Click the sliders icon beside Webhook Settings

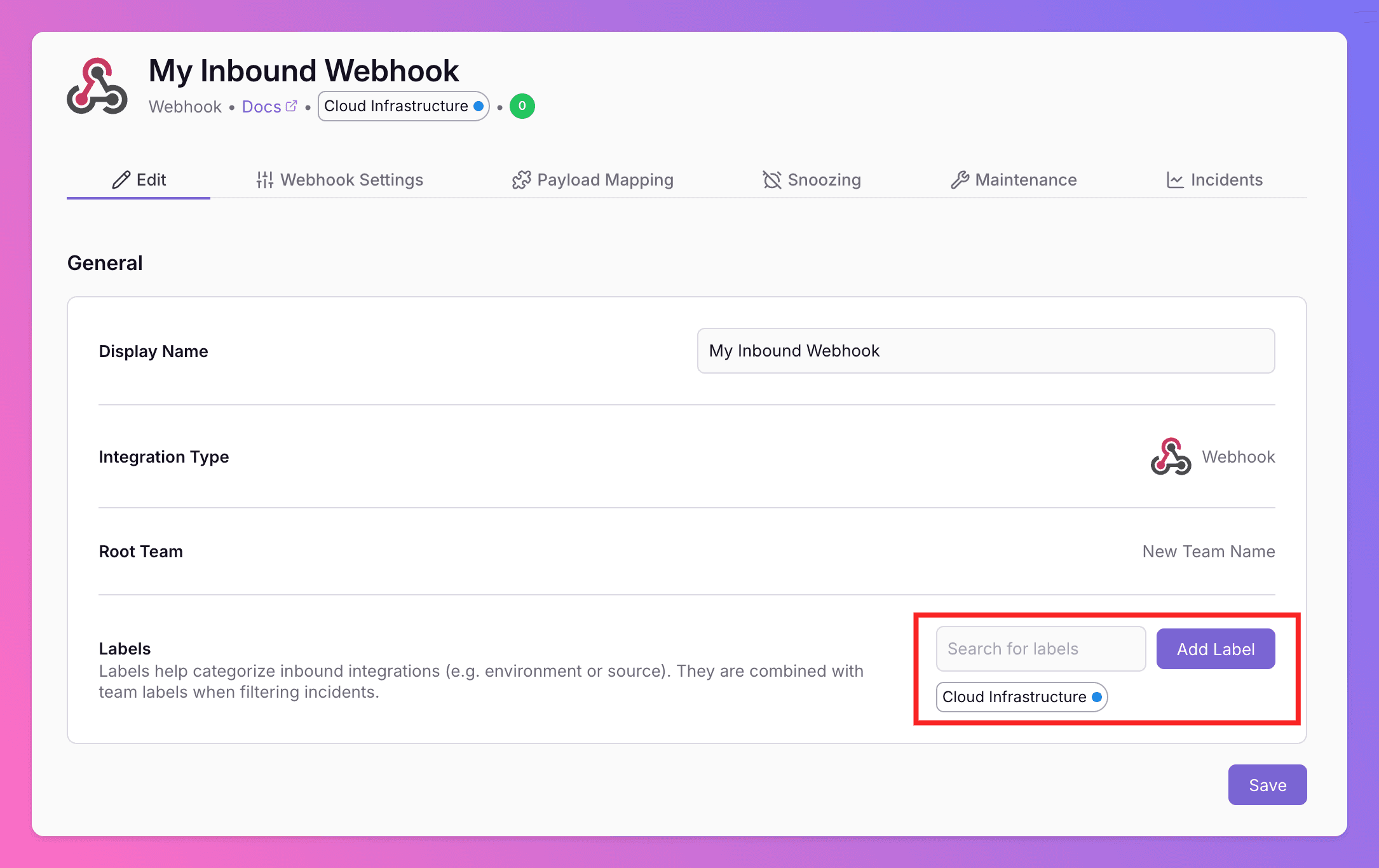click(264, 180)
